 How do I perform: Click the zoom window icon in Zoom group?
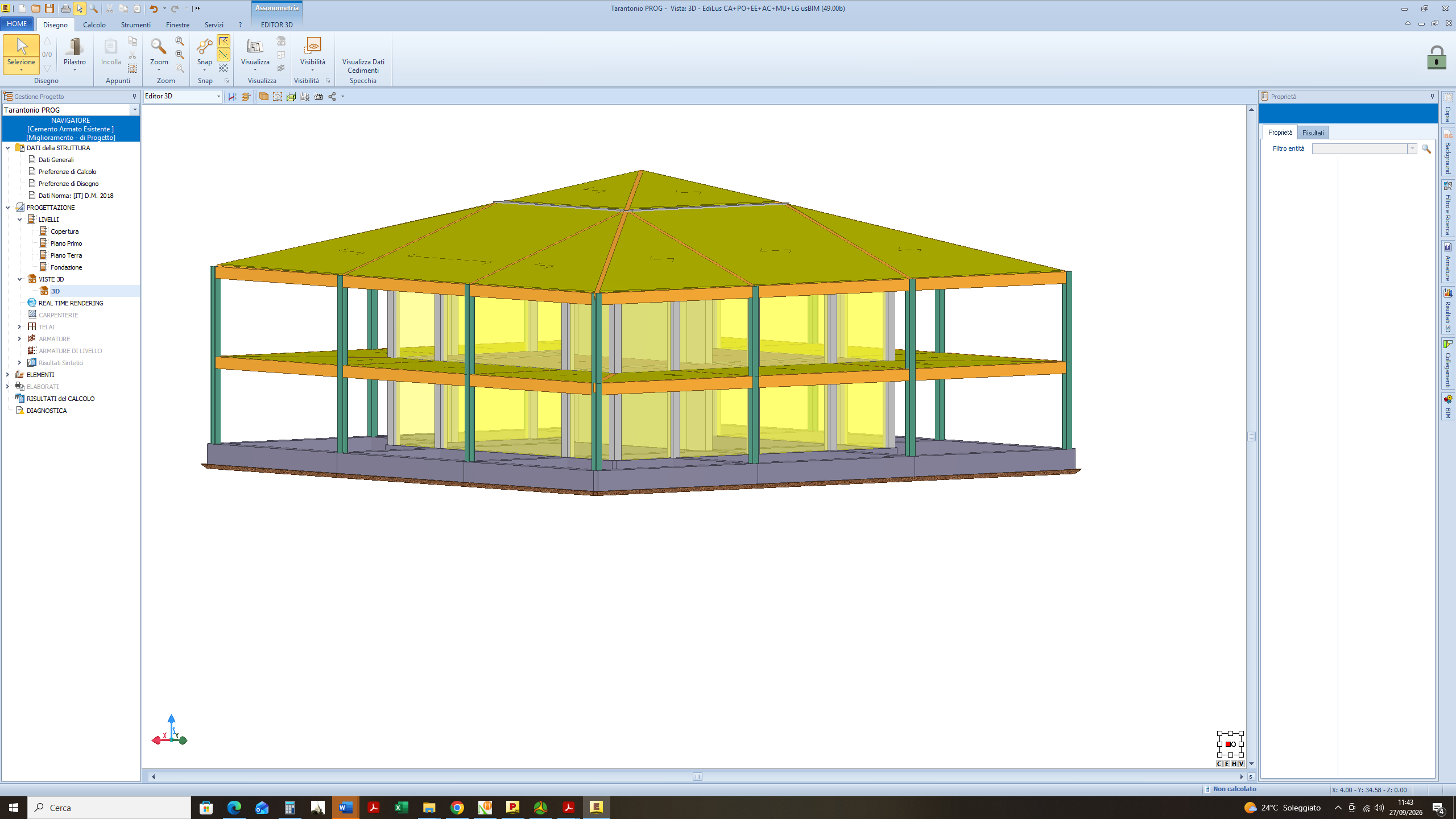pos(180,42)
